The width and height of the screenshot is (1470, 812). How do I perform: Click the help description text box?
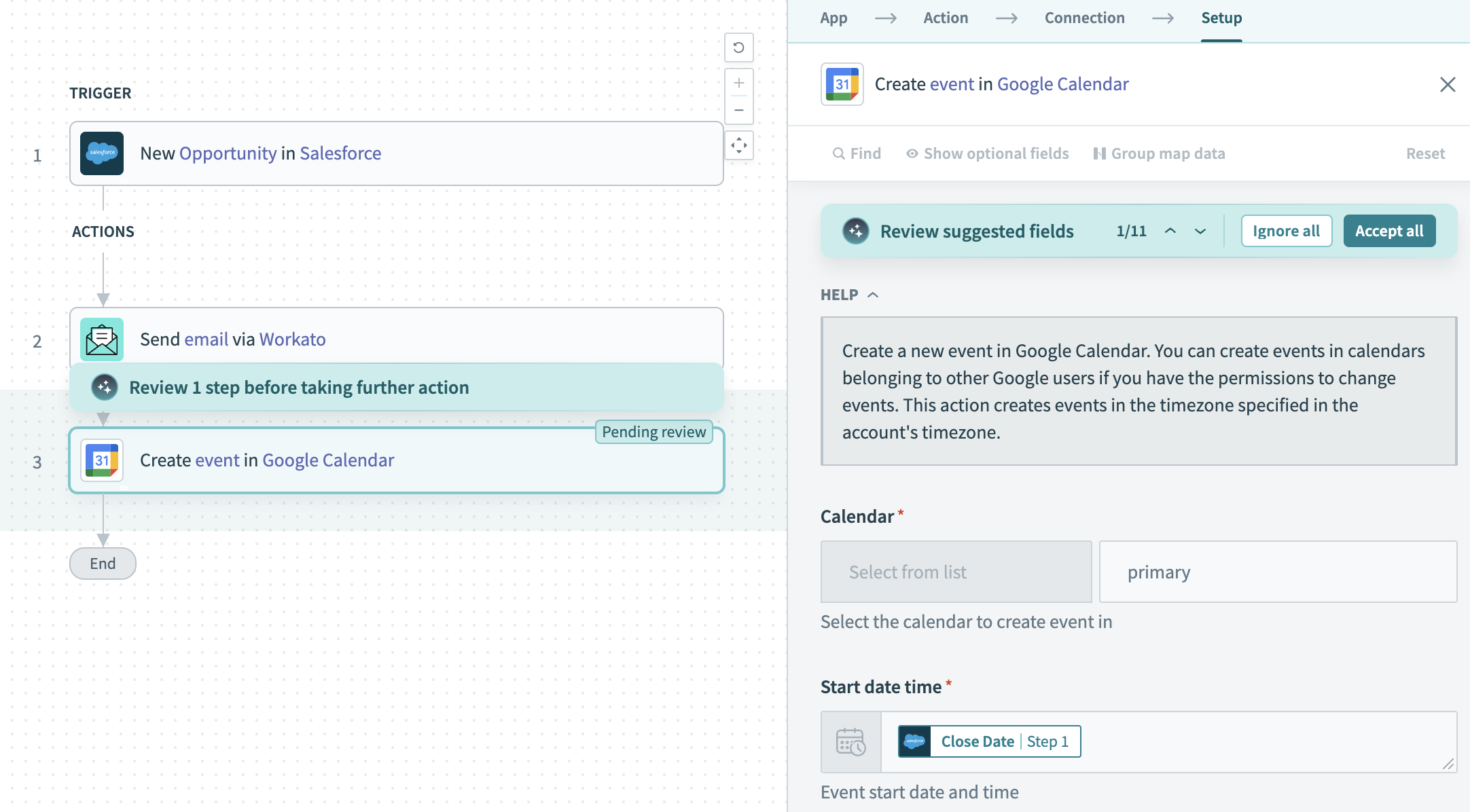(x=1139, y=391)
